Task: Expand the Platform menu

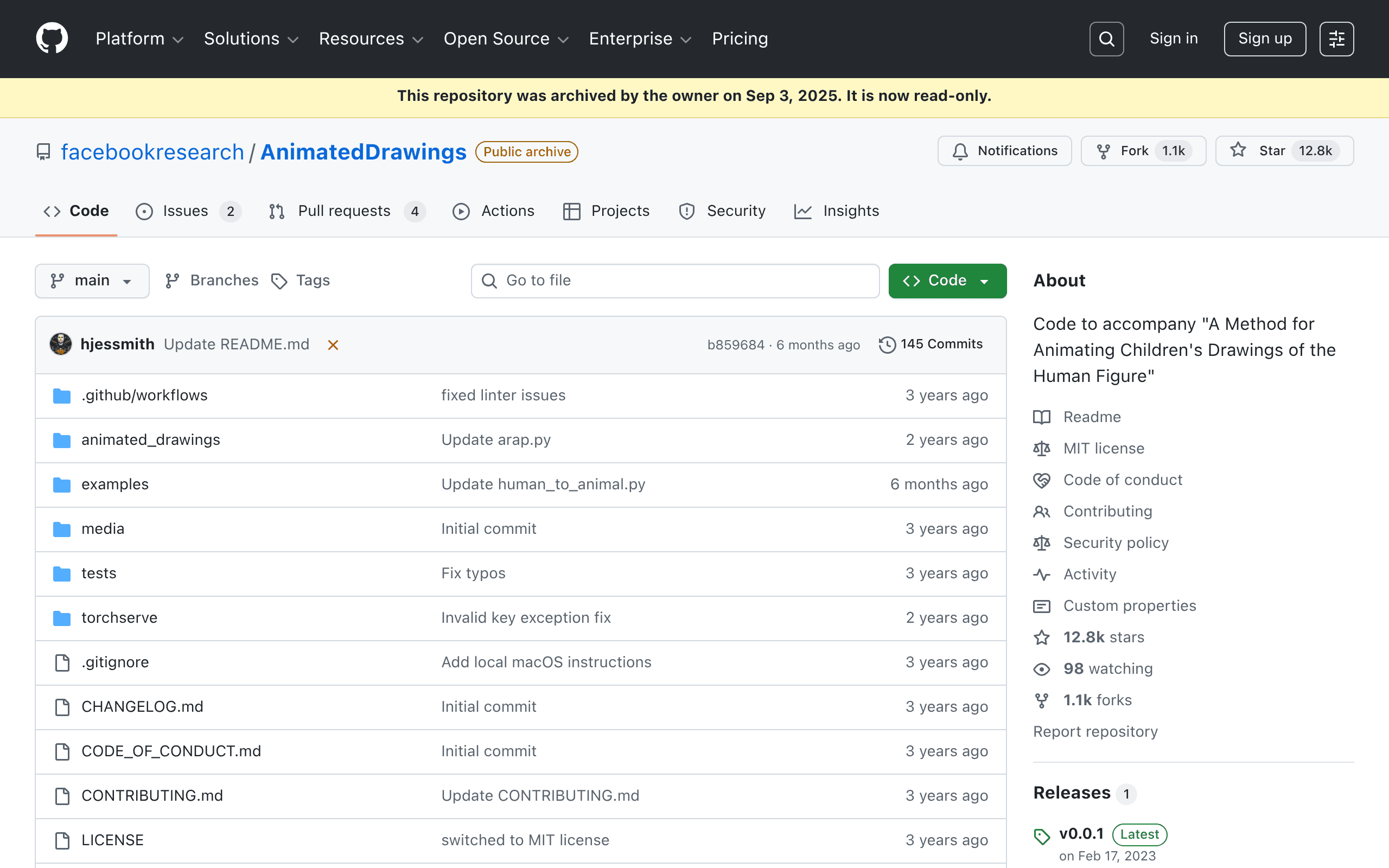Action: coord(139,39)
